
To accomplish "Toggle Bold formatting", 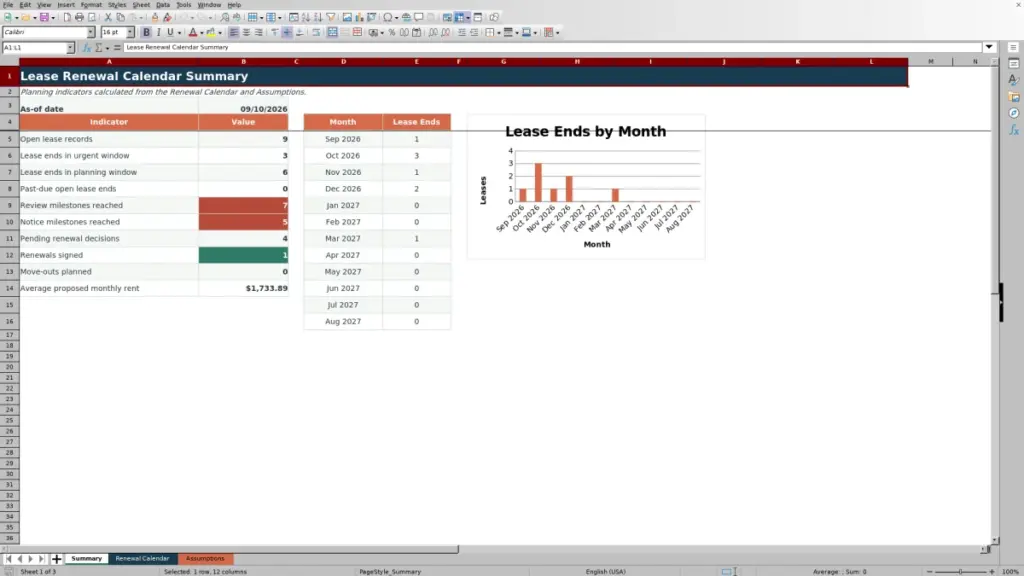I will [x=146, y=32].
